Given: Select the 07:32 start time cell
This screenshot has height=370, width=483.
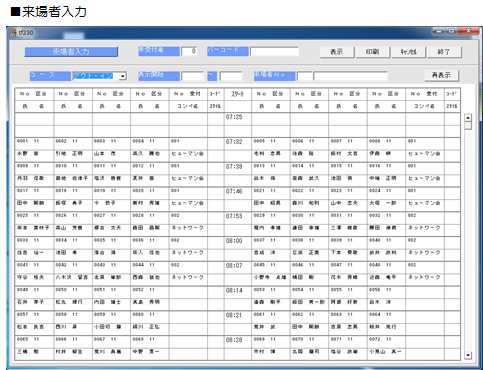Looking at the screenshot, I should click(234, 142).
